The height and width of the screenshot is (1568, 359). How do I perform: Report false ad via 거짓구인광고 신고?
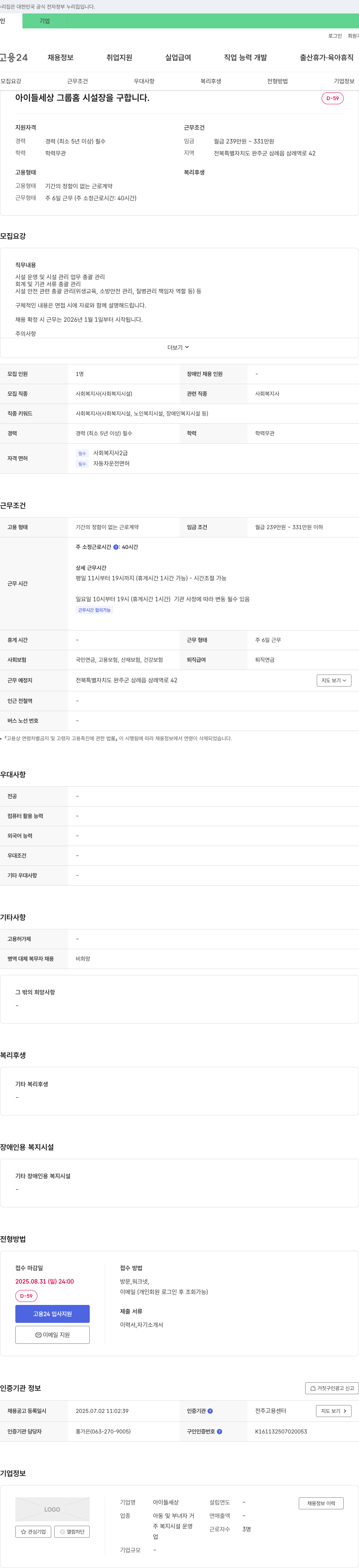332,1388
